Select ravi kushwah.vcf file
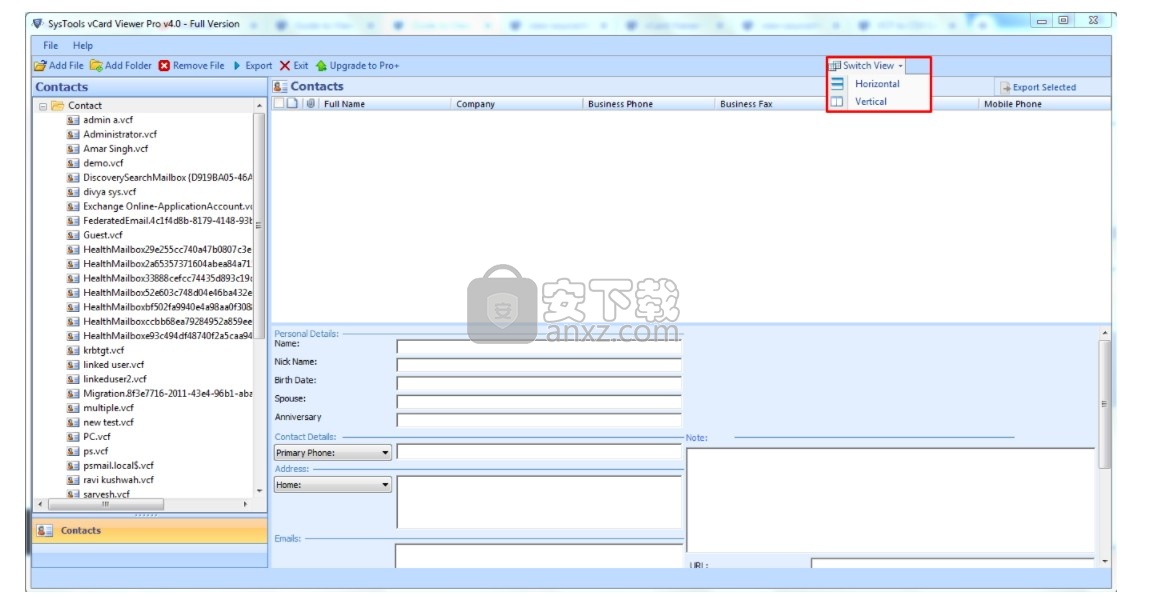The width and height of the screenshot is (1151, 612). click(x=118, y=480)
